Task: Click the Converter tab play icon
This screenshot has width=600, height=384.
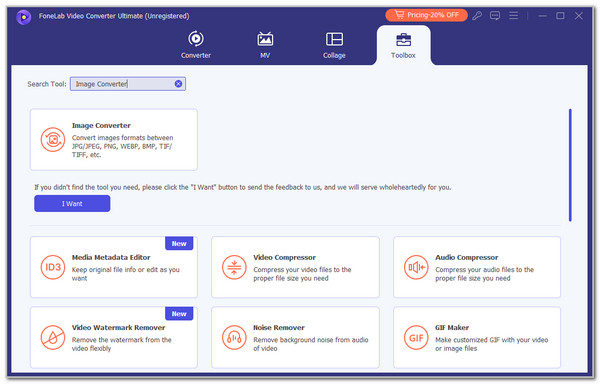Action: point(196,39)
